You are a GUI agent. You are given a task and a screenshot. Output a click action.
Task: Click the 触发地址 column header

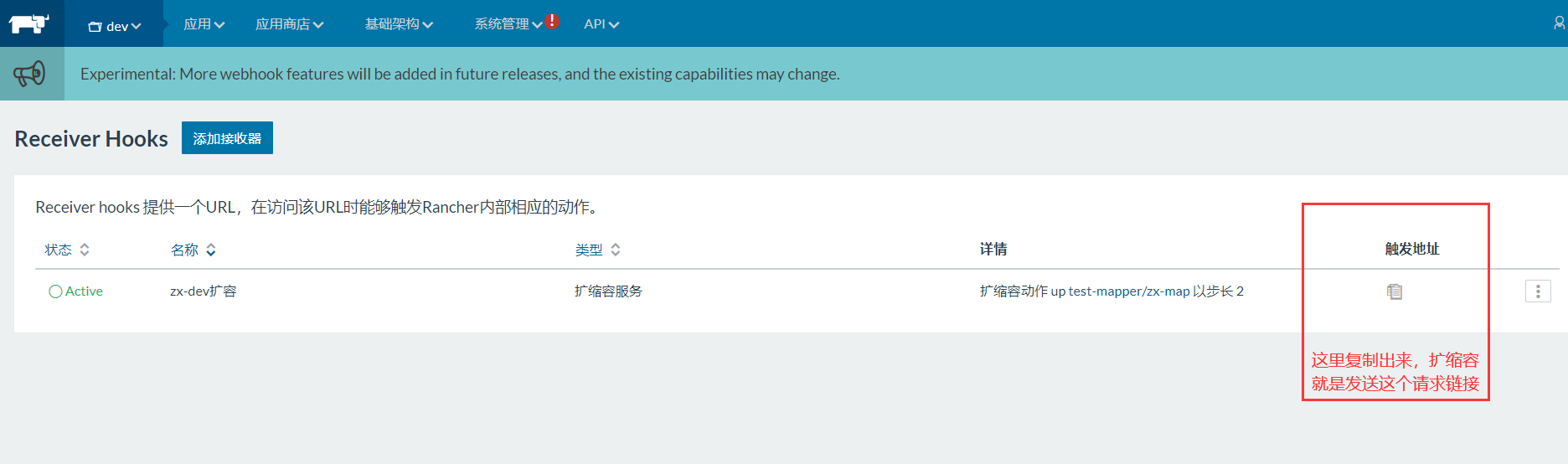[x=1411, y=249]
